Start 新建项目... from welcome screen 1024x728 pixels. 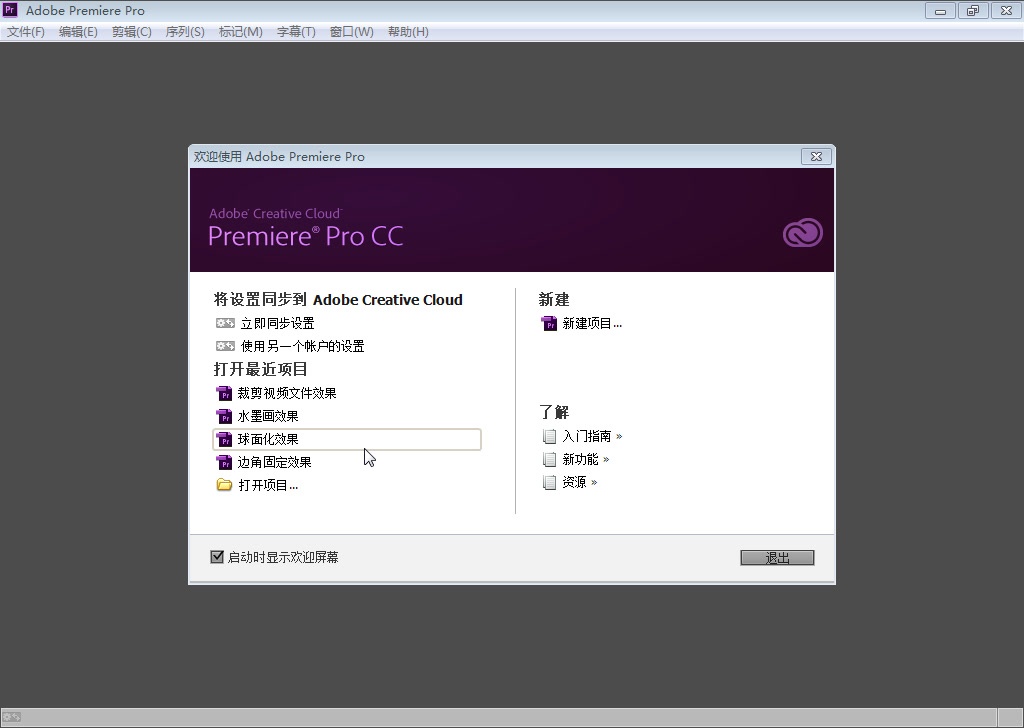click(x=592, y=323)
